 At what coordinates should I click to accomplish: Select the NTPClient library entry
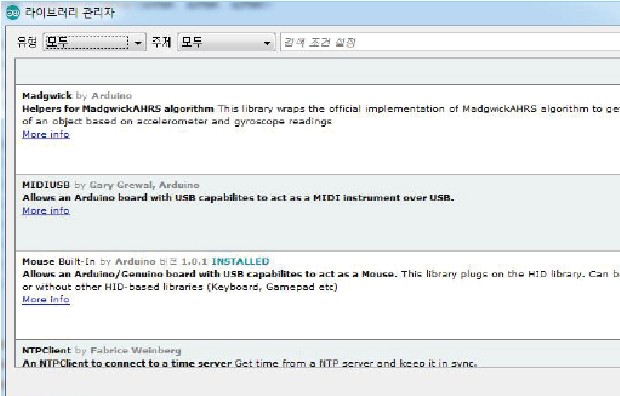click(318, 354)
